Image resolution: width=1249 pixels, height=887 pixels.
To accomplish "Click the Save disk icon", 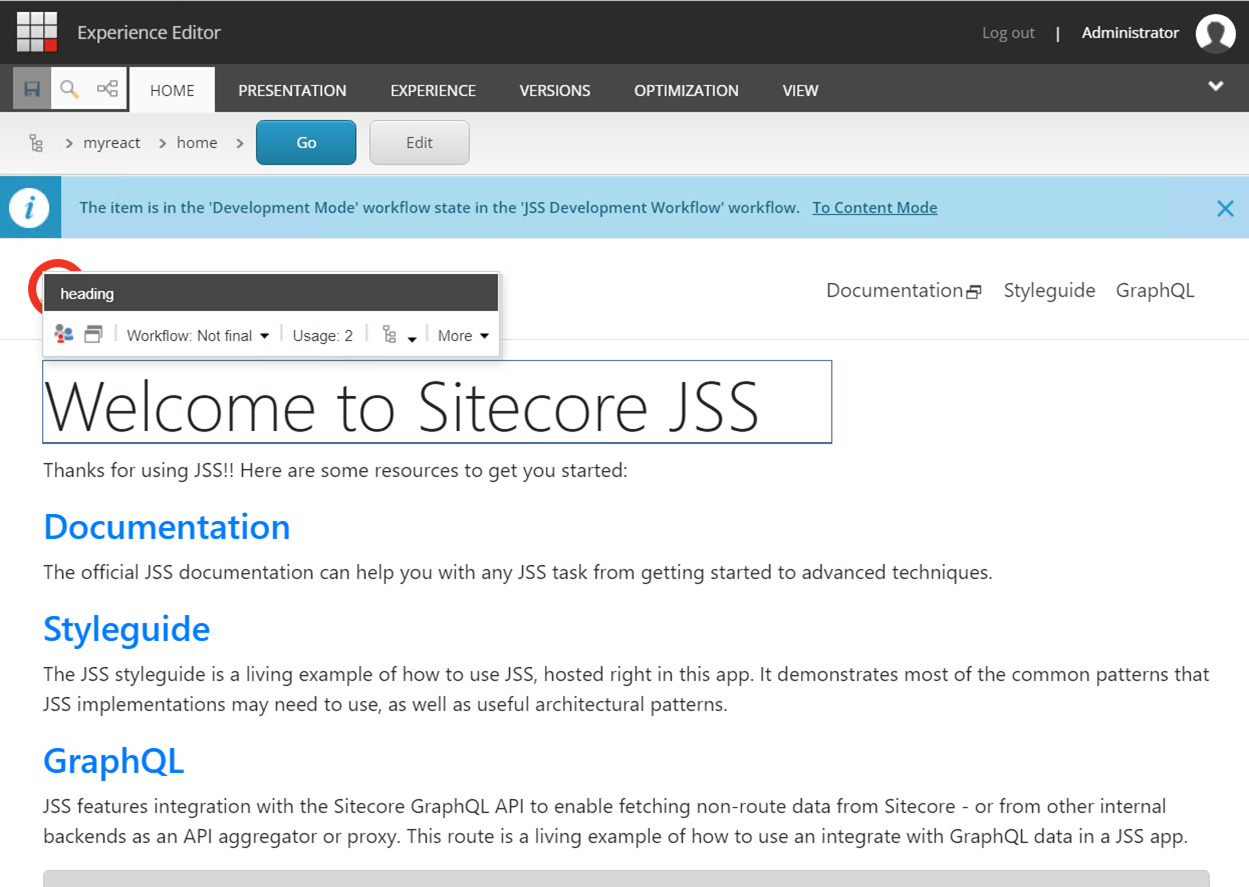I will tap(32, 89).
